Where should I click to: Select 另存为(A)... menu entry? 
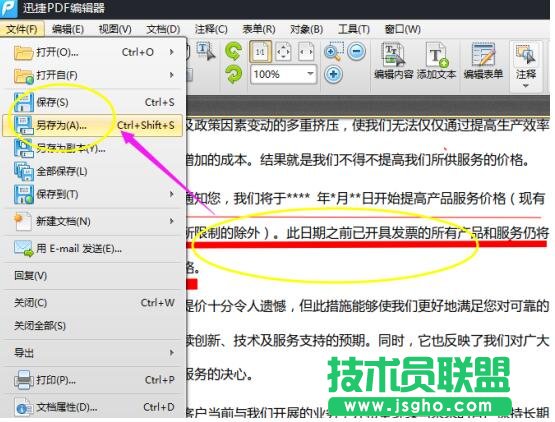coord(93,125)
